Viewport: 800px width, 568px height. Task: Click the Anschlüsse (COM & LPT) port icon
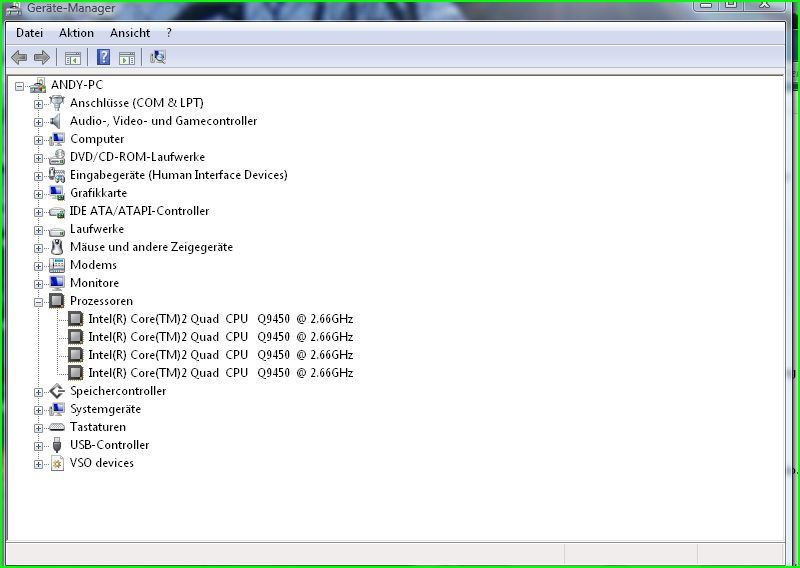tap(57, 103)
